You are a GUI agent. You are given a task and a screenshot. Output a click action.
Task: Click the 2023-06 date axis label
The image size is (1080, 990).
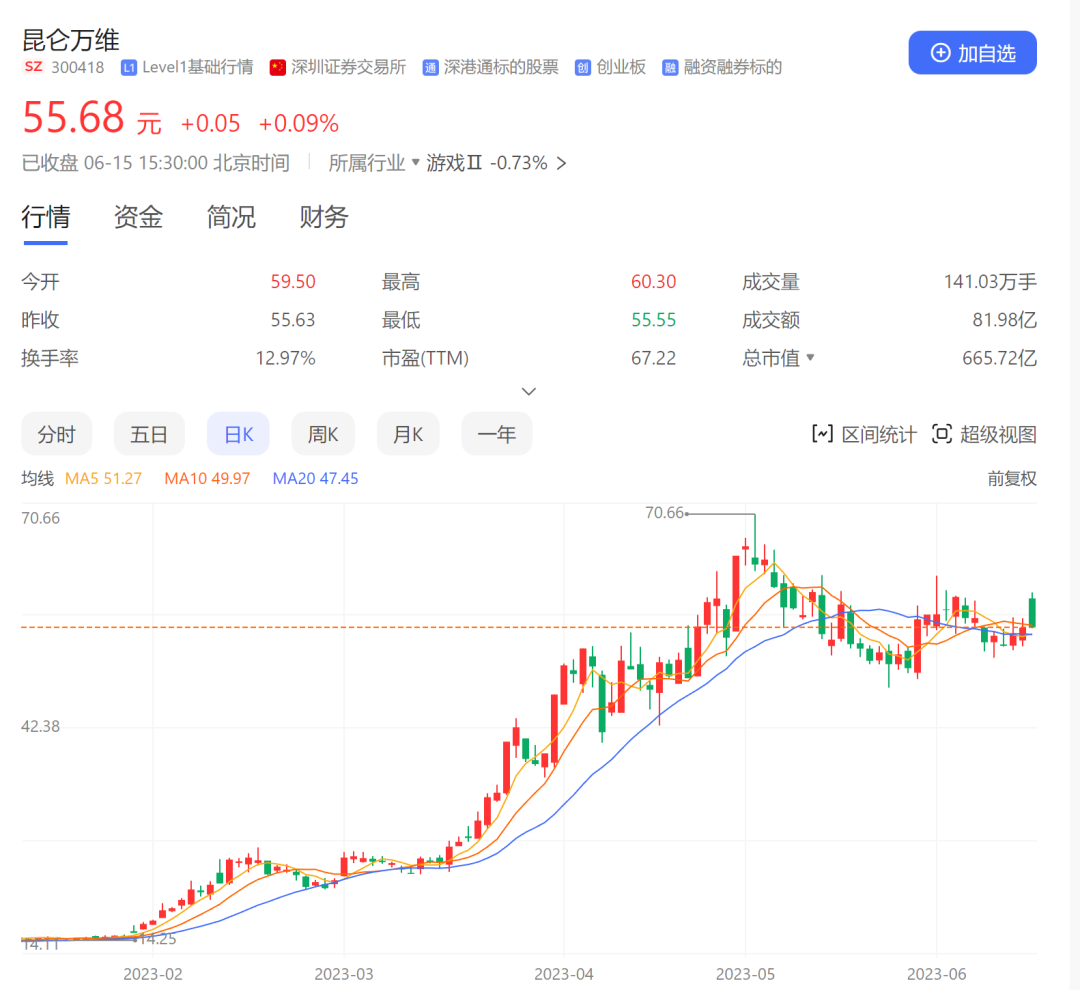point(936,974)
